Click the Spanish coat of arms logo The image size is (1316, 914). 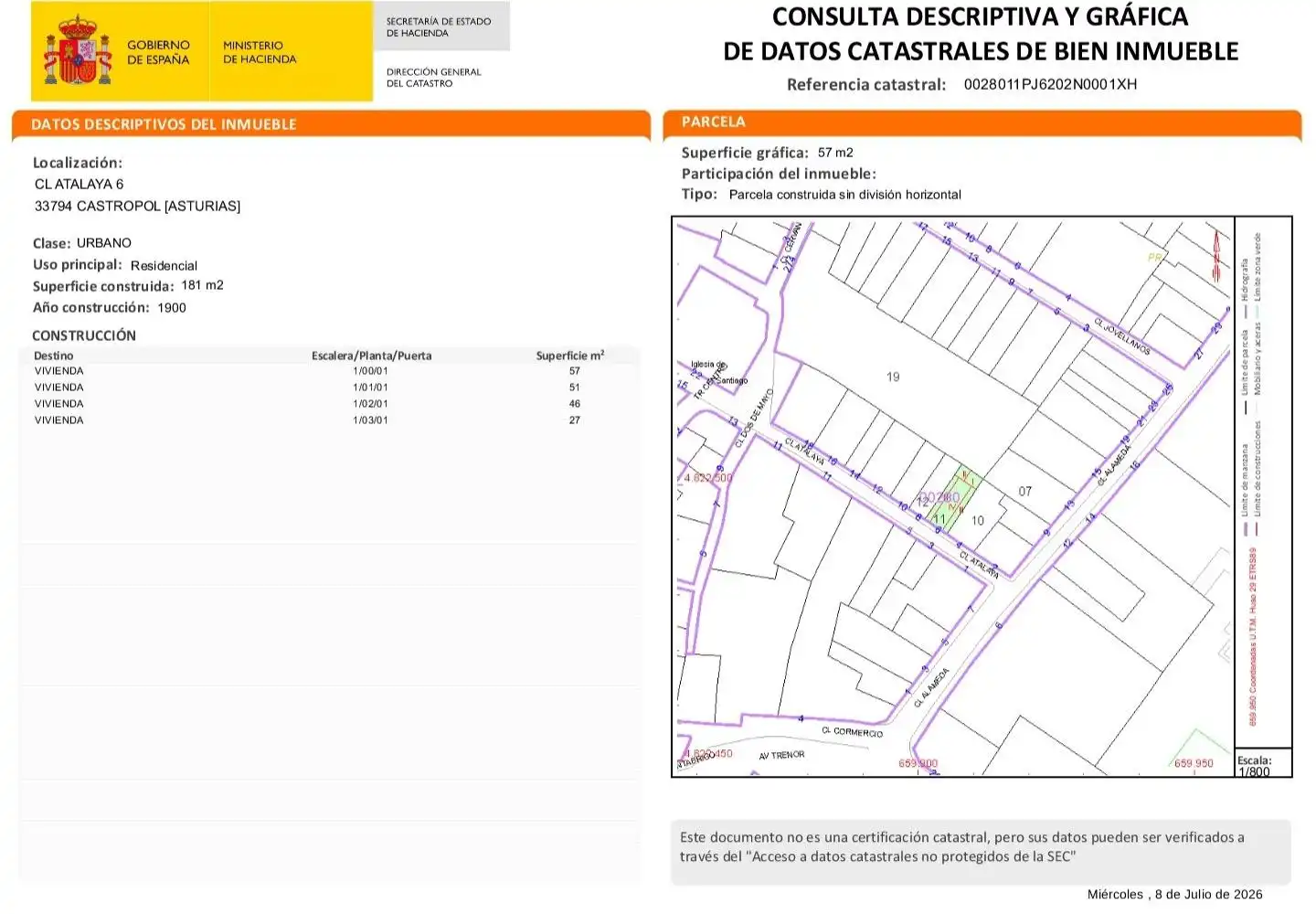(x=78, y=50)
